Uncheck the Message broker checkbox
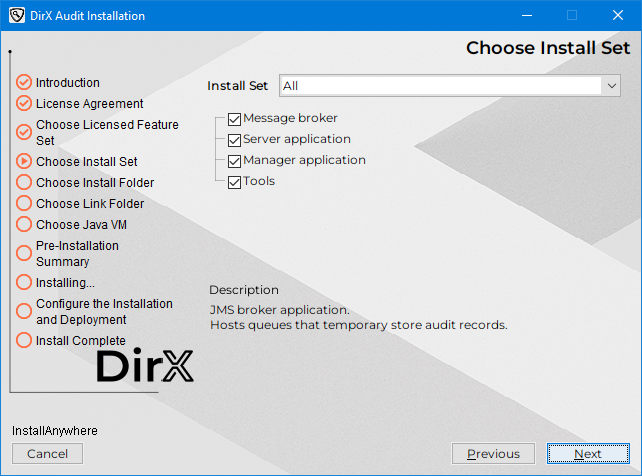Screen dimensions: 642x476 pos(235,119)
